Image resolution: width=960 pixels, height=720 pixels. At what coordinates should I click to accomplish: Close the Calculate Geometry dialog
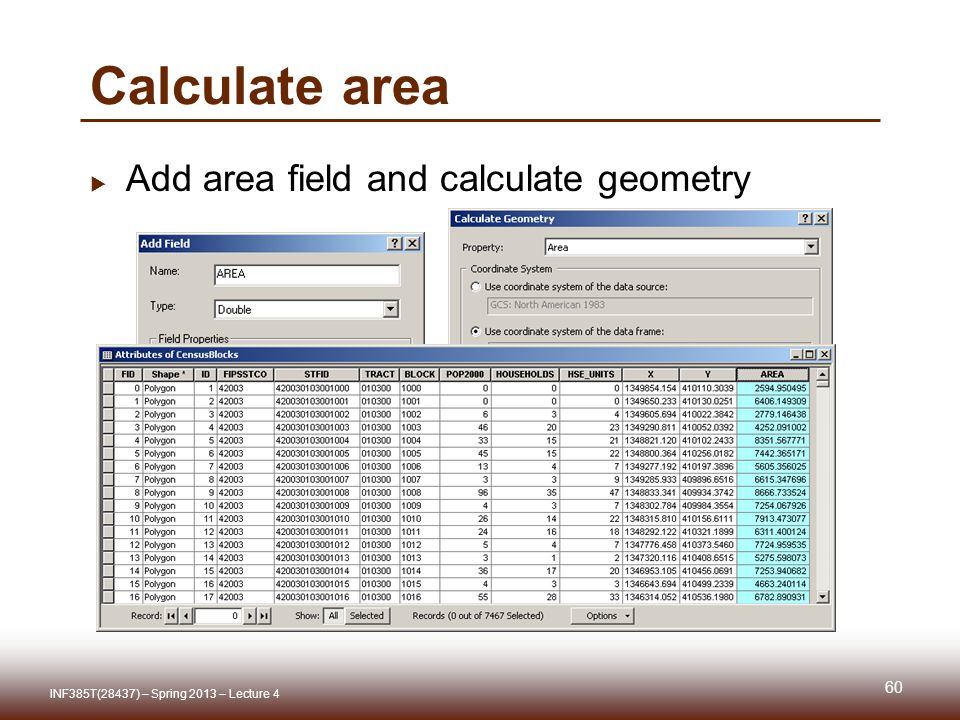point(822,218)
